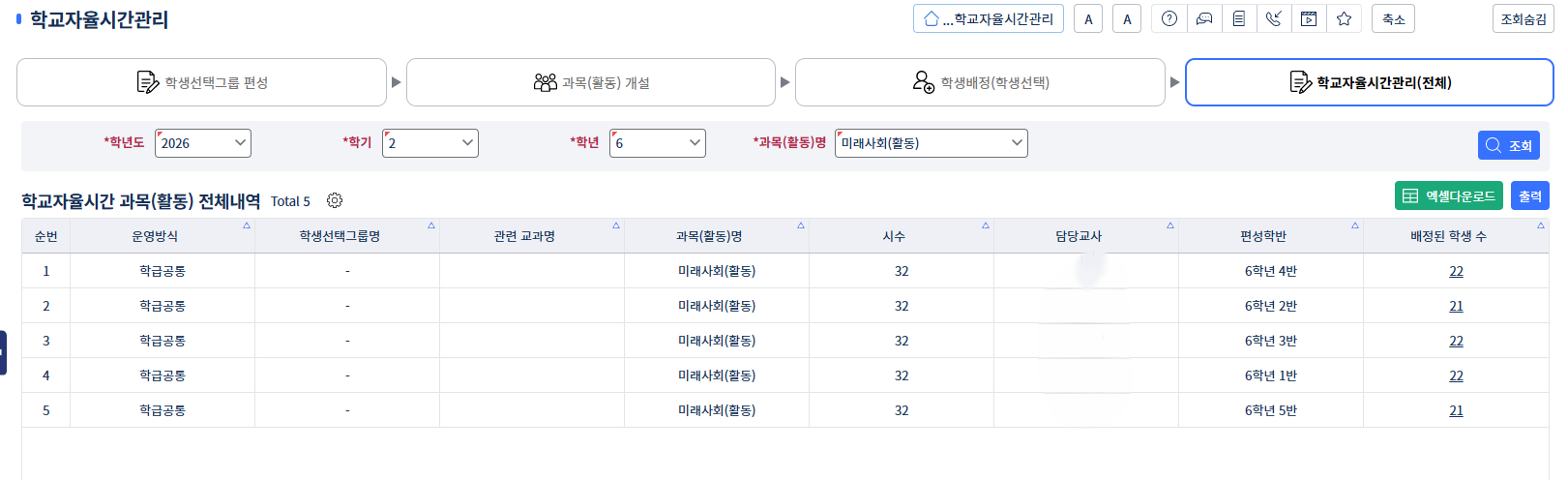Screen dimensions: 1568x480
Task: Click the 출력 print button
Action: point(1529,195)
